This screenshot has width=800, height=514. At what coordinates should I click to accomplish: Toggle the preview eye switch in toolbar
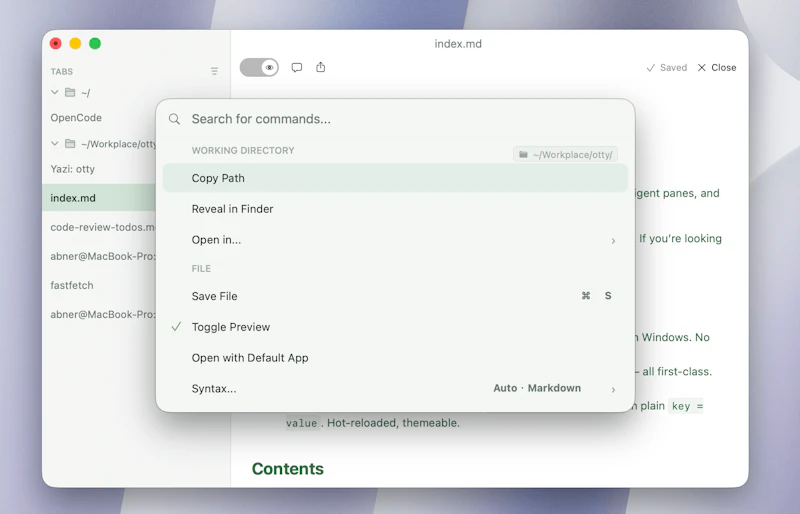pos(259,67)
